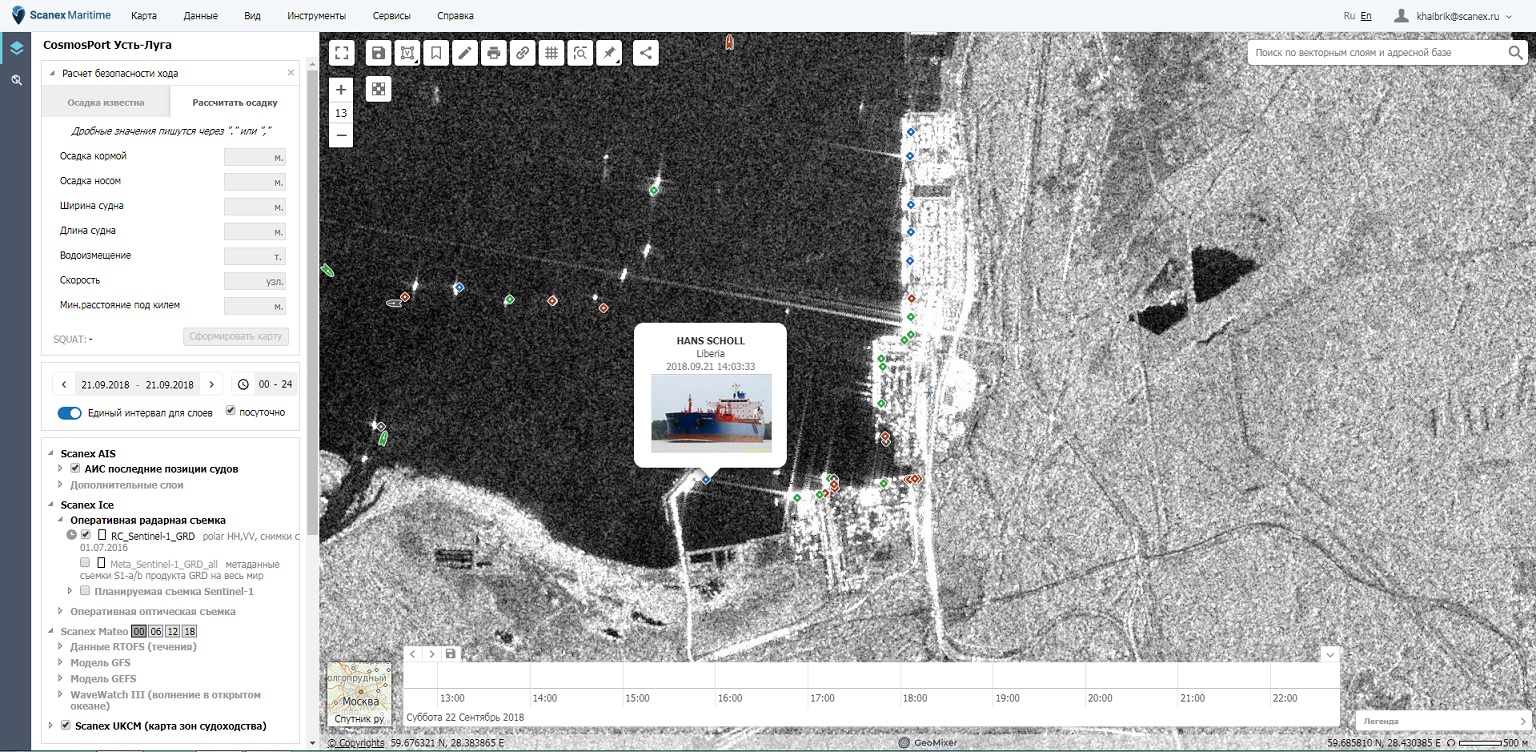Go to next date interval

(x=211, y=384)
